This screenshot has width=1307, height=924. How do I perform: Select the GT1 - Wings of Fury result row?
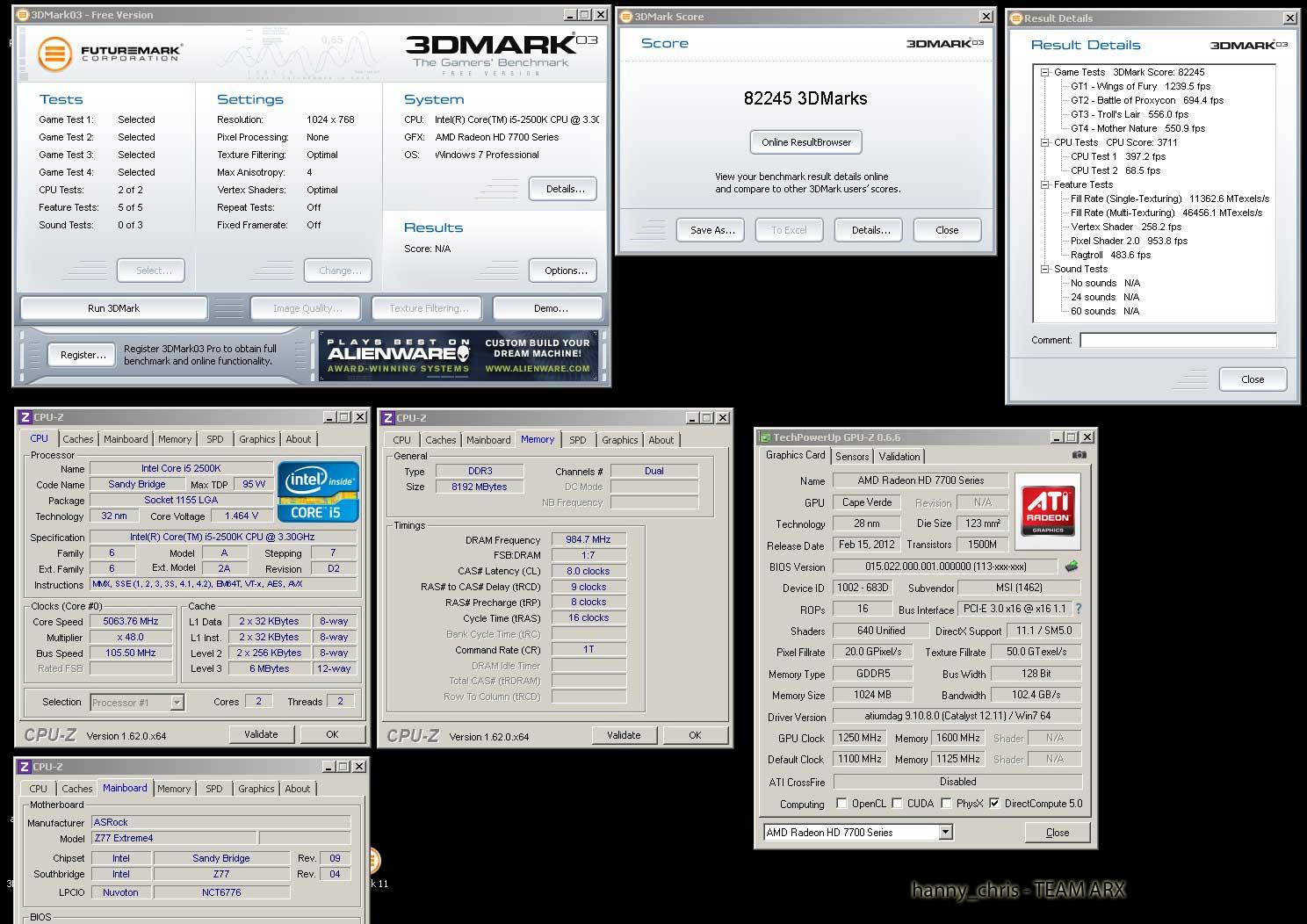click(1140, 86)
